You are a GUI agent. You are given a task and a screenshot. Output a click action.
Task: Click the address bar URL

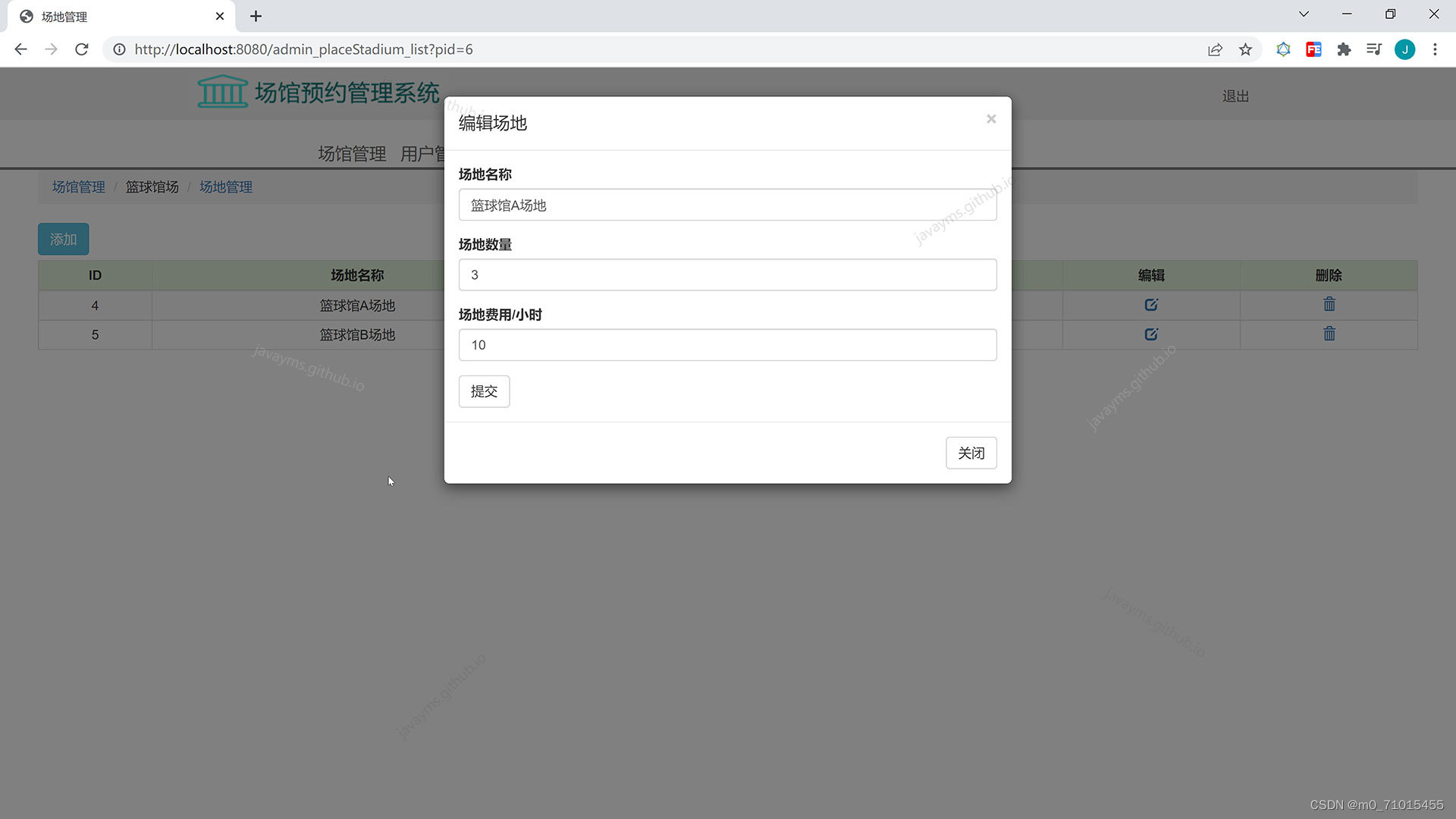[303, 49]
